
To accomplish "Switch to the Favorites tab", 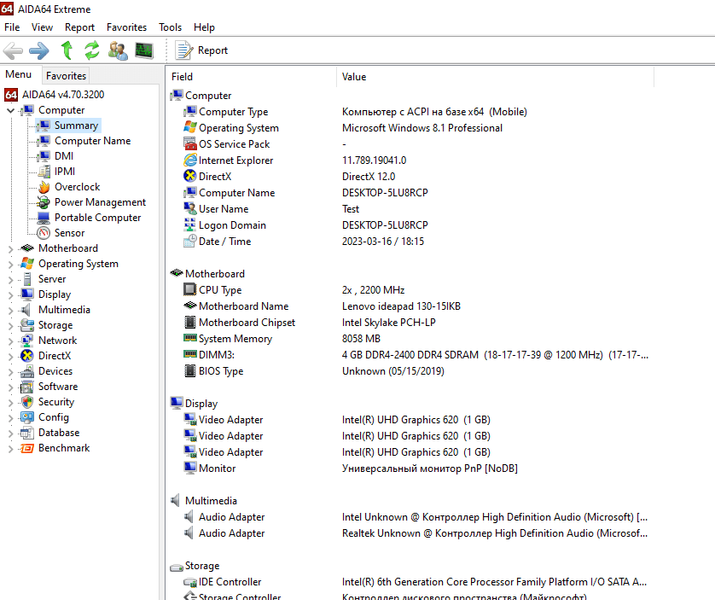I will pos(66,76).
